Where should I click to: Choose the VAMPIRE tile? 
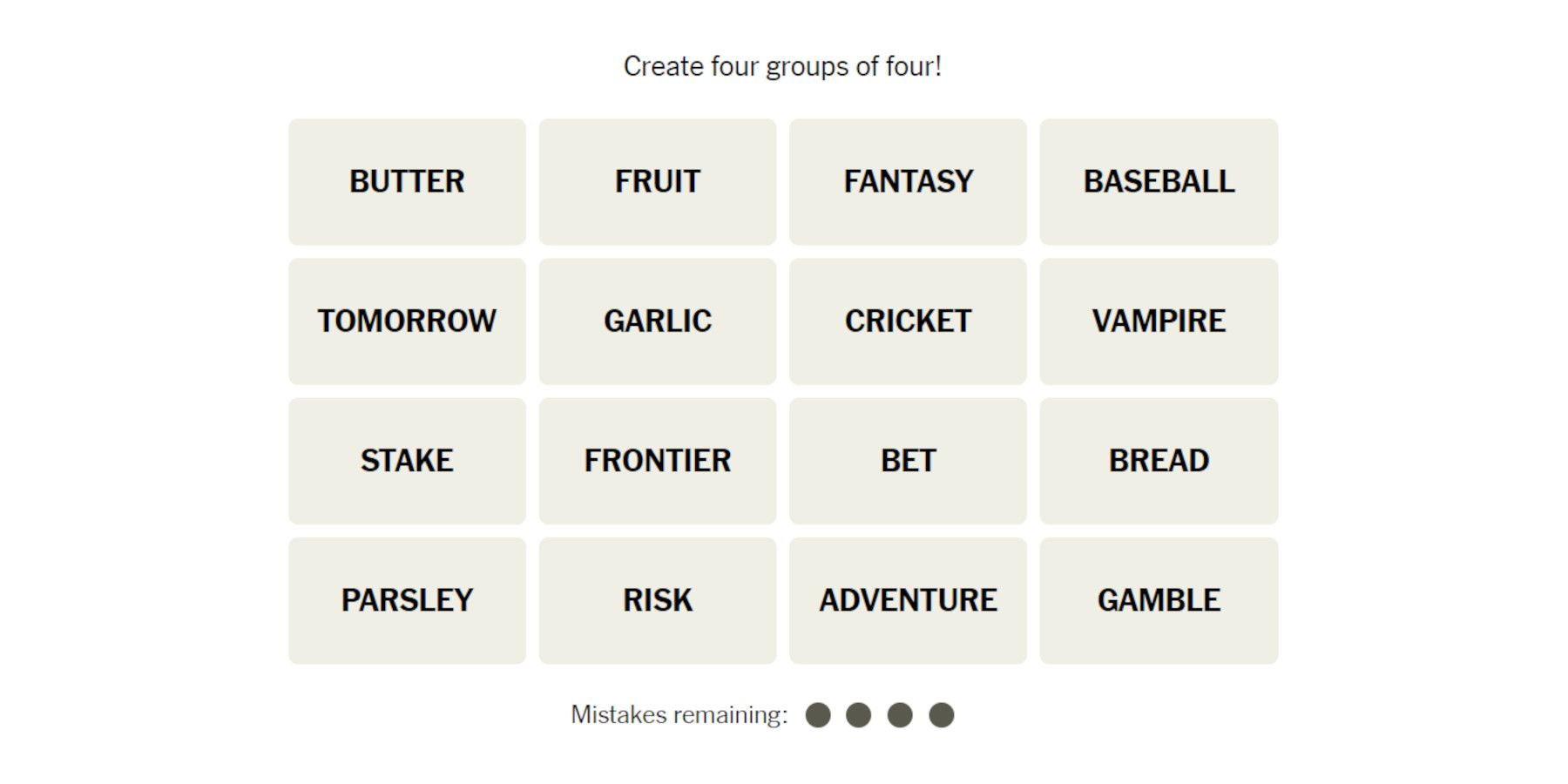[1159, 321]
